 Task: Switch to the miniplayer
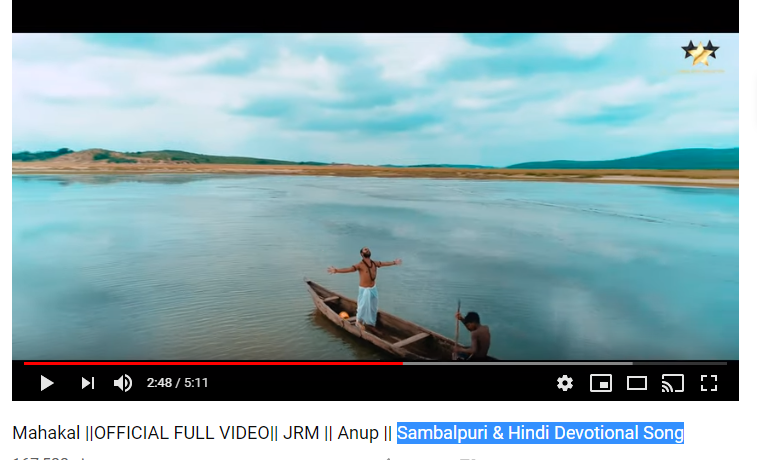coord(601,383)
